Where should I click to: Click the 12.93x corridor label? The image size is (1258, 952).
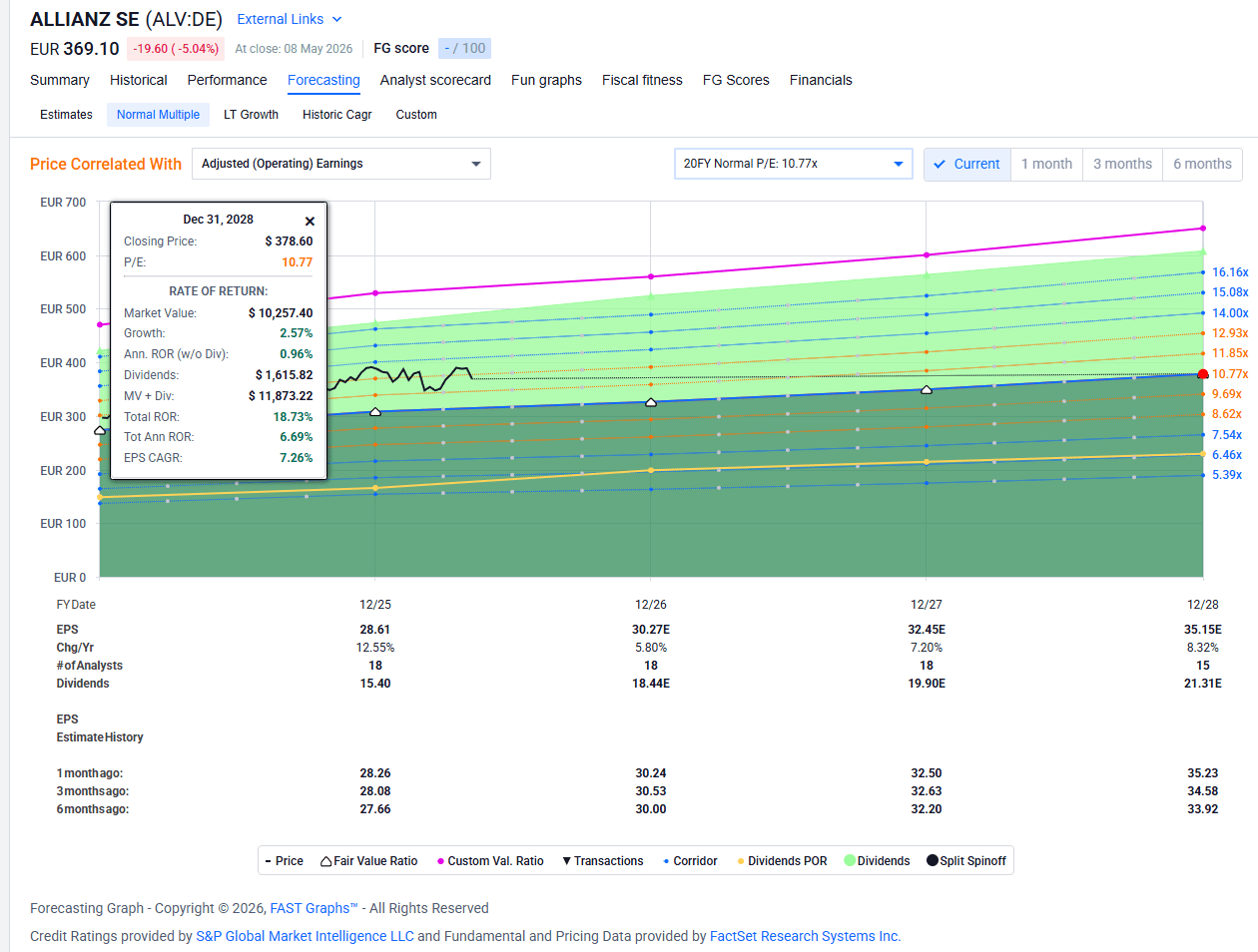pyautogui.click(x=1230, y=333)
